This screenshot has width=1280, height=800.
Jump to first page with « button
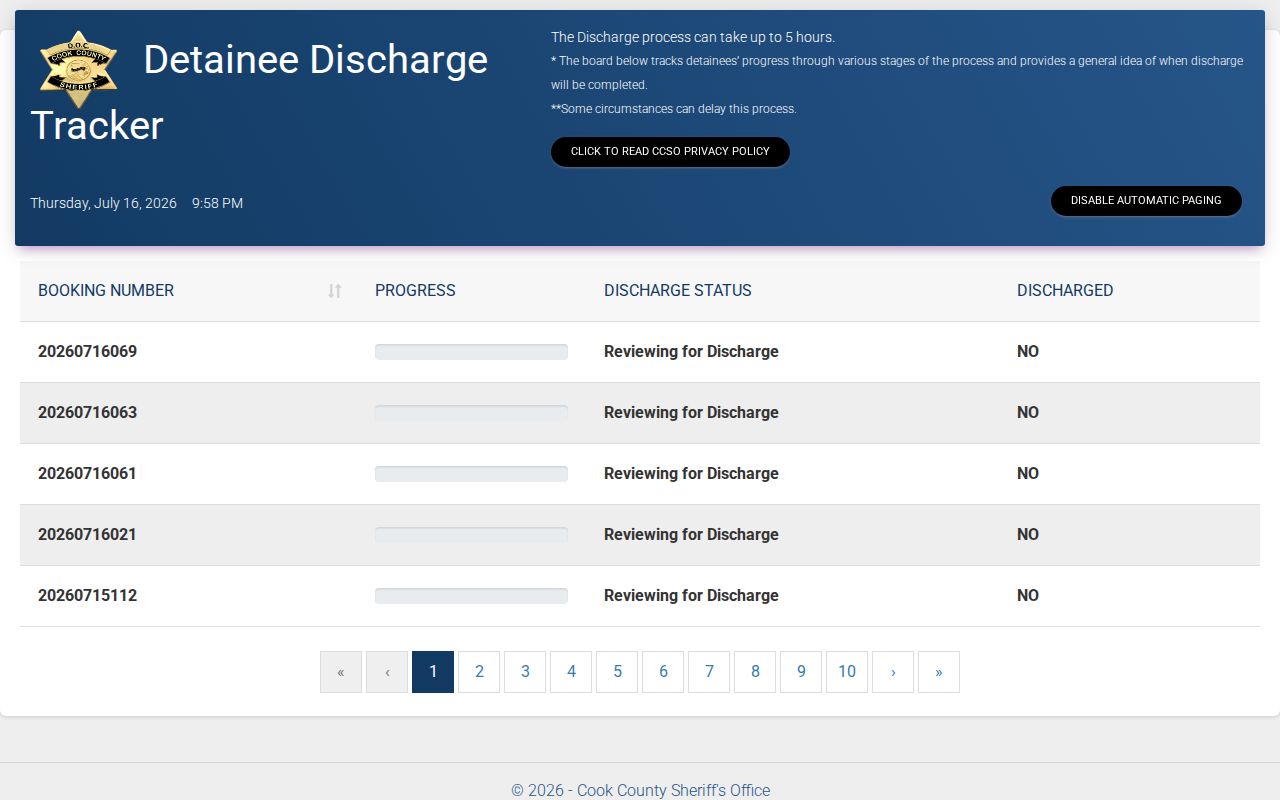(x=341, y=672)
